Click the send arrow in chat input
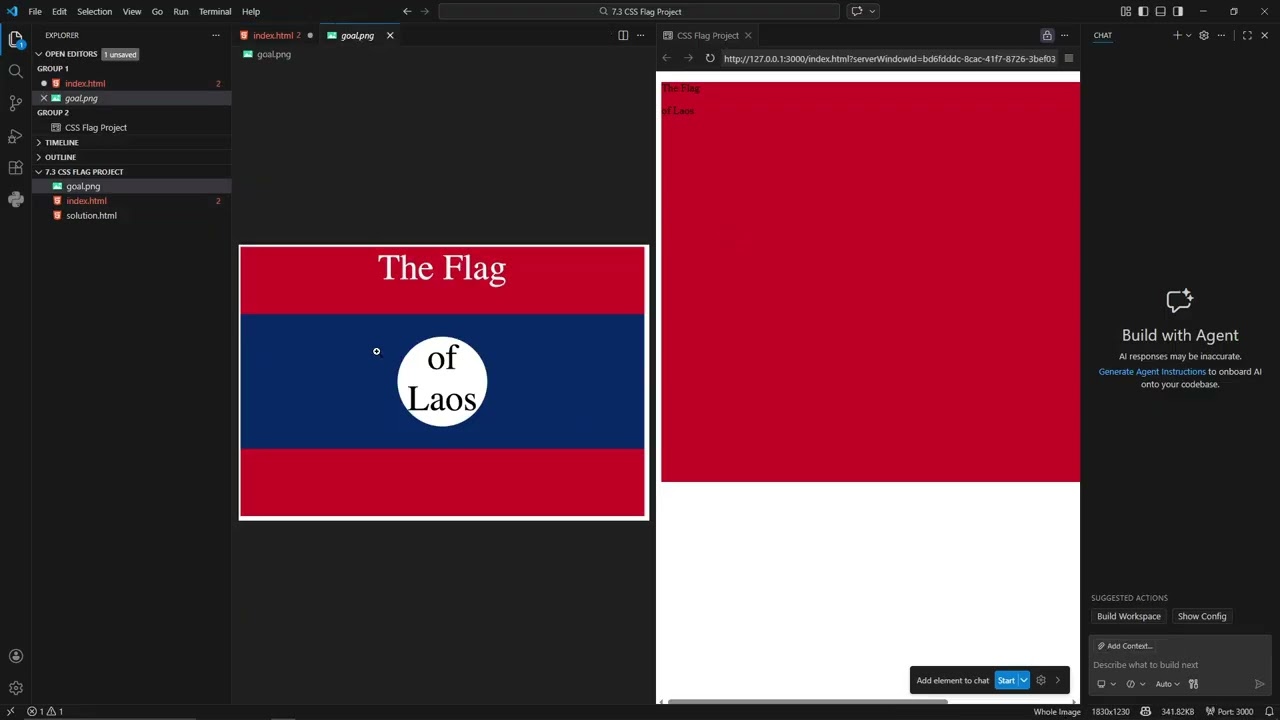The width and height of the screenshot is (1280, 720). [x=1259, y=684]
